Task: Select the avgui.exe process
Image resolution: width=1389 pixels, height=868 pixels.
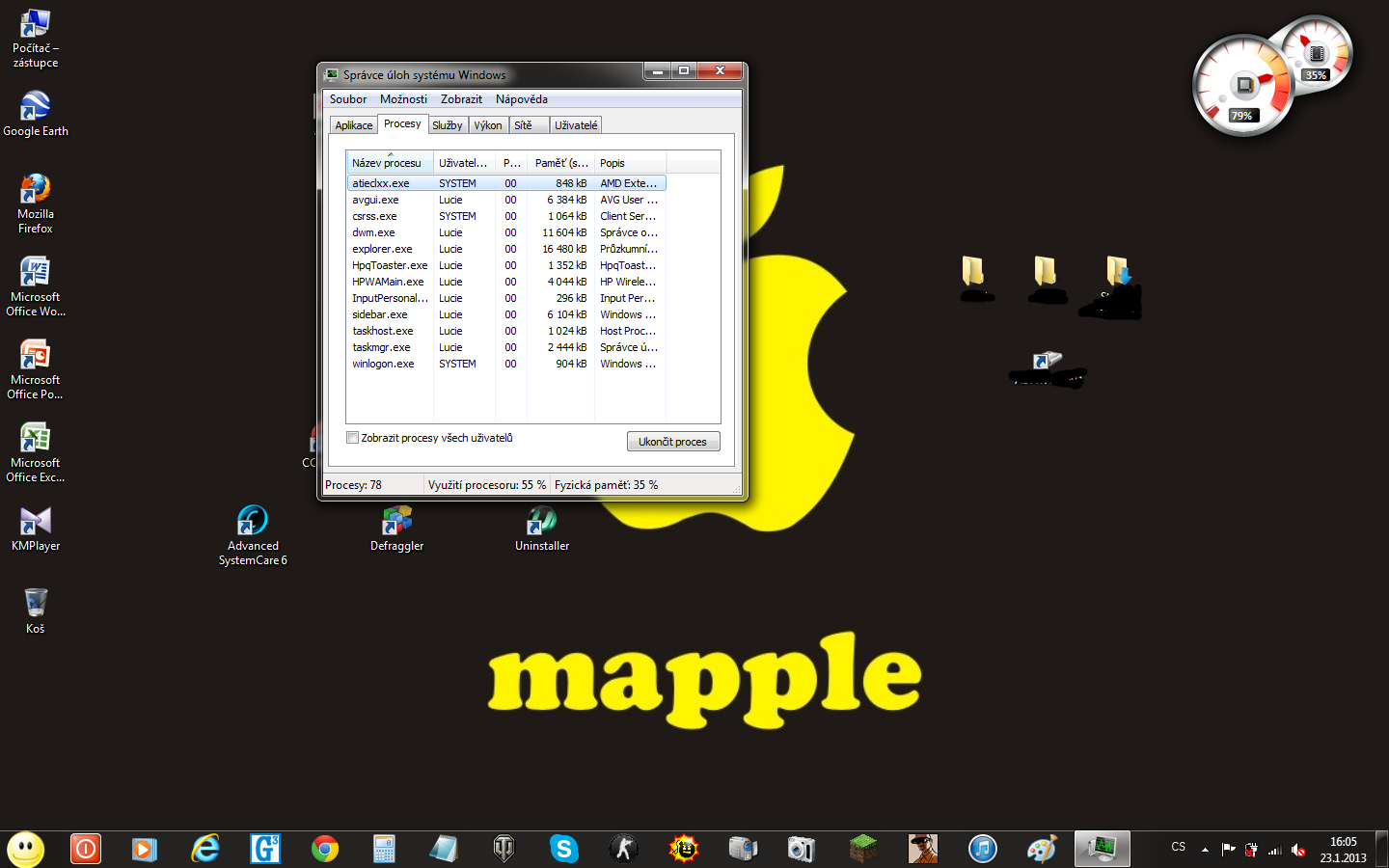Action: (x=505, y=200)
